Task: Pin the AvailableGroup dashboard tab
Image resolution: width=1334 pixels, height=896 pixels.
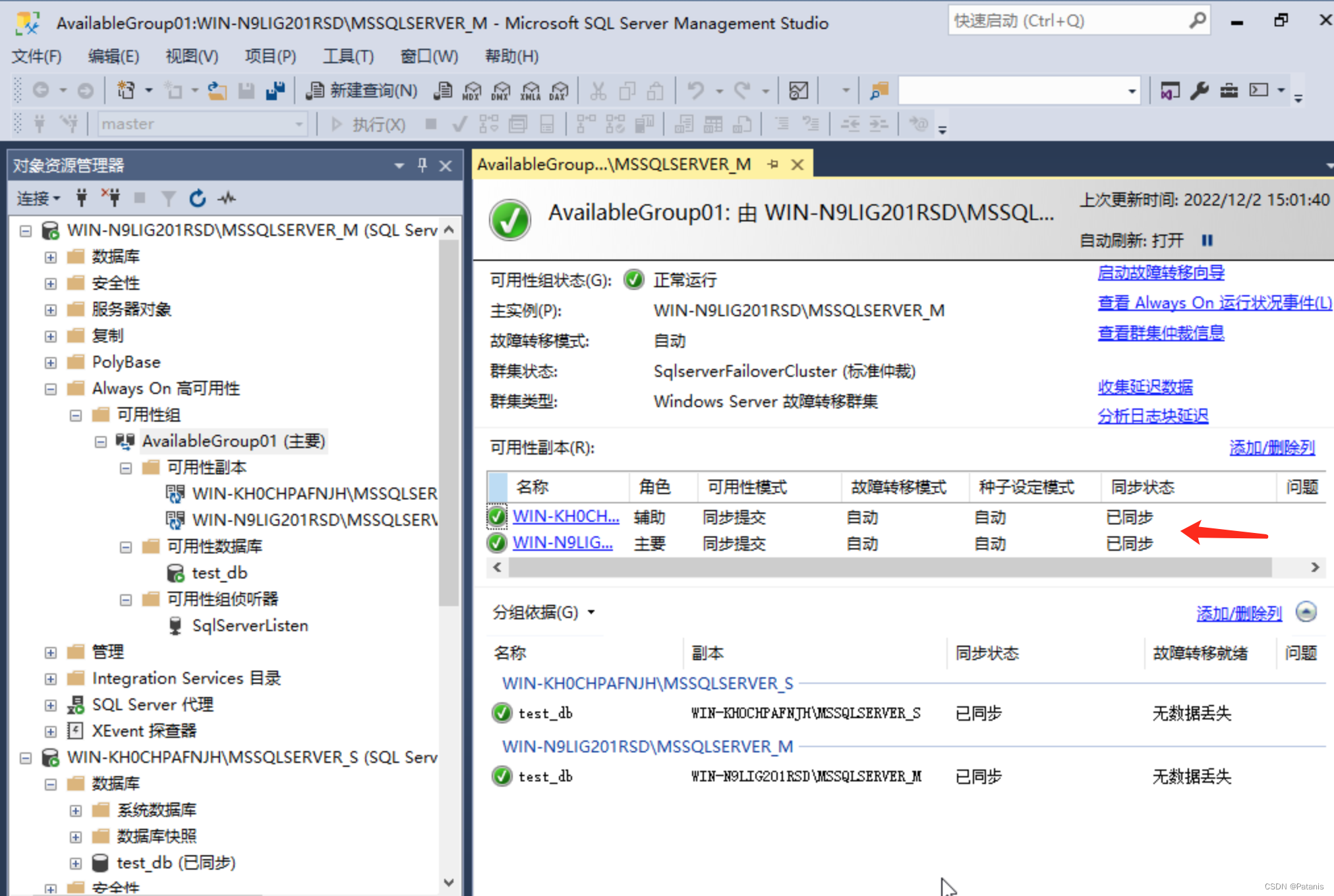Action: 773,165
